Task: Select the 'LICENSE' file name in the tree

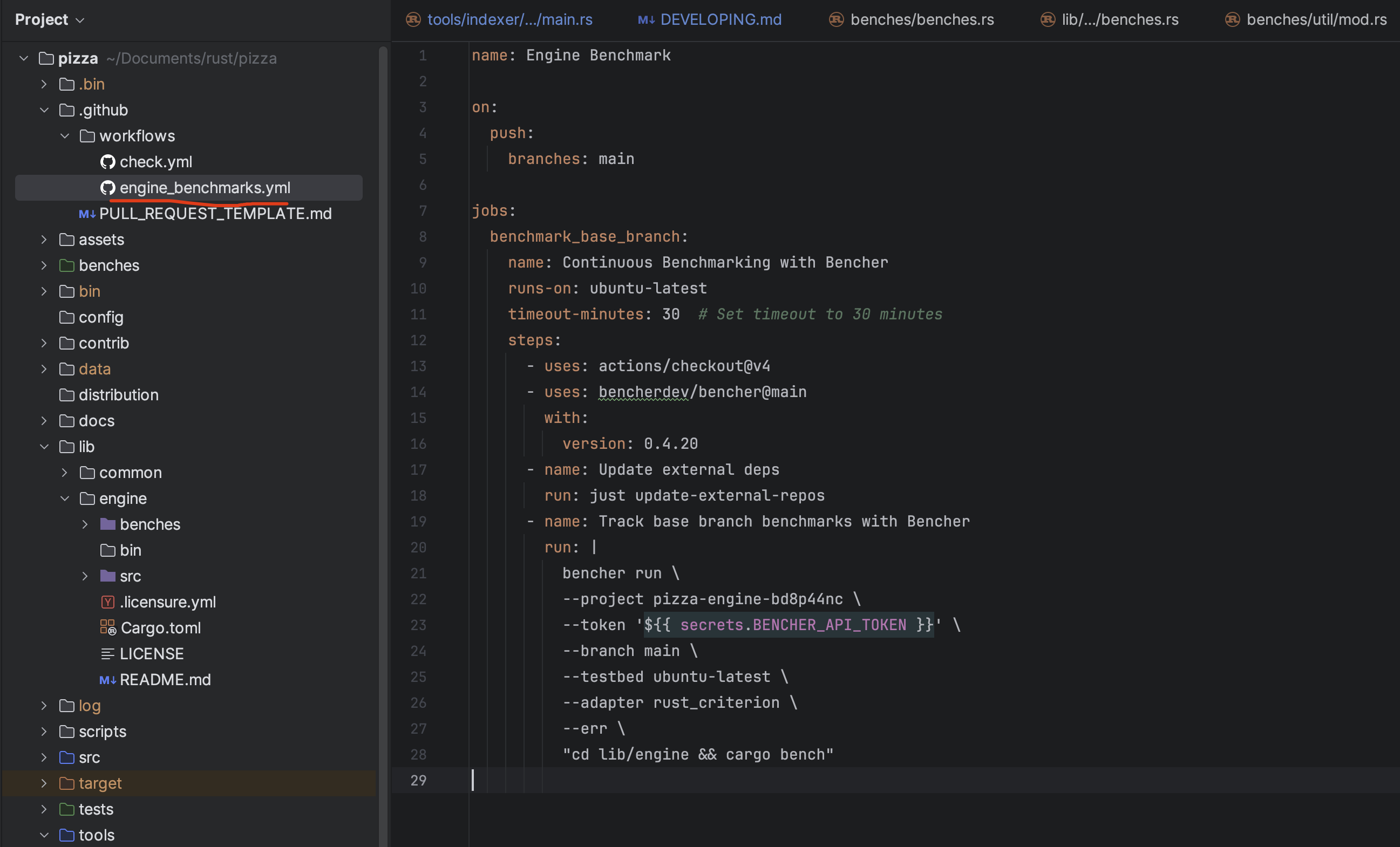Action: [151, 654]
